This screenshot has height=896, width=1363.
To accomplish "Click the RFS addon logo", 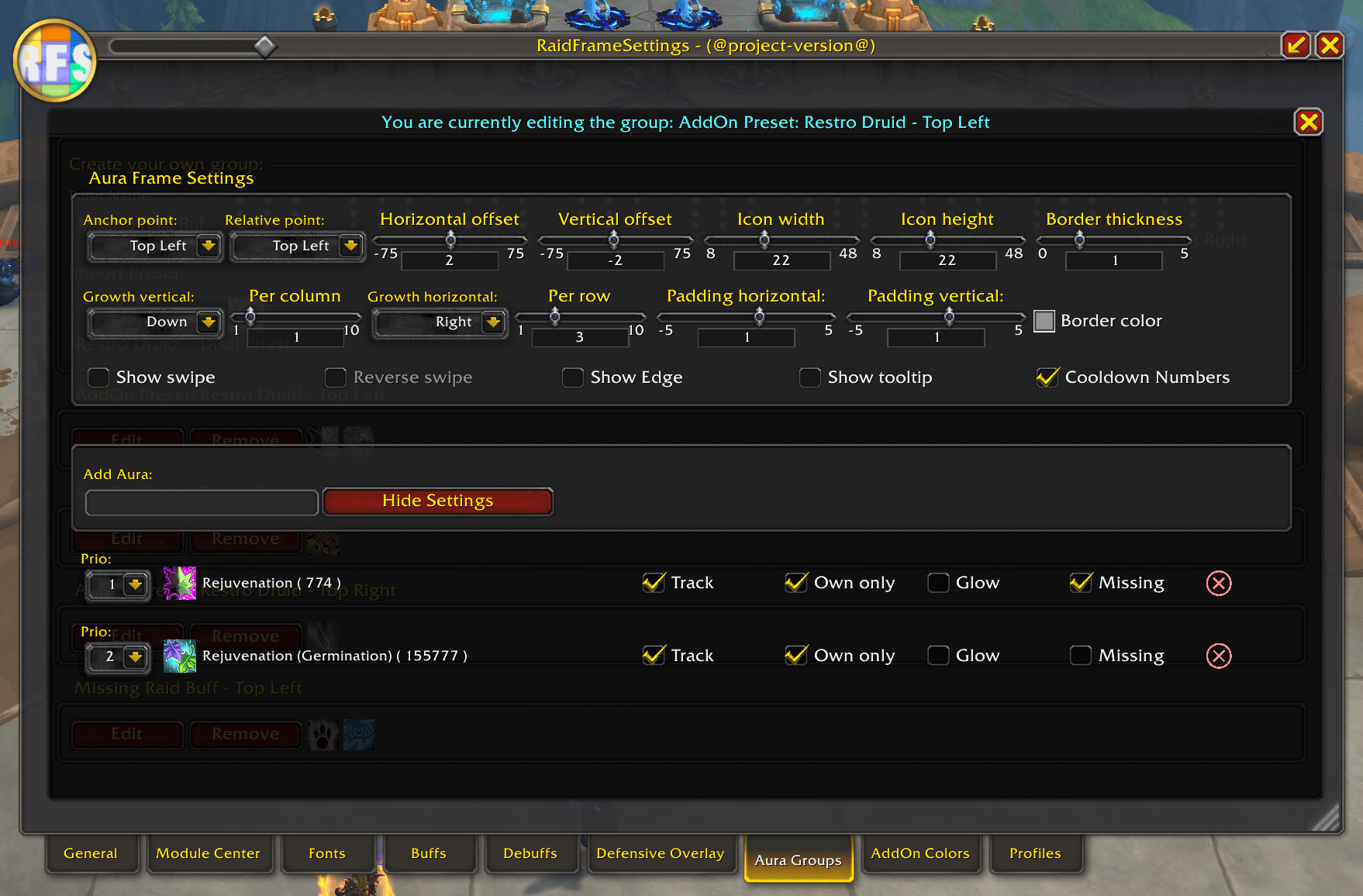I will tap(54, 62).
